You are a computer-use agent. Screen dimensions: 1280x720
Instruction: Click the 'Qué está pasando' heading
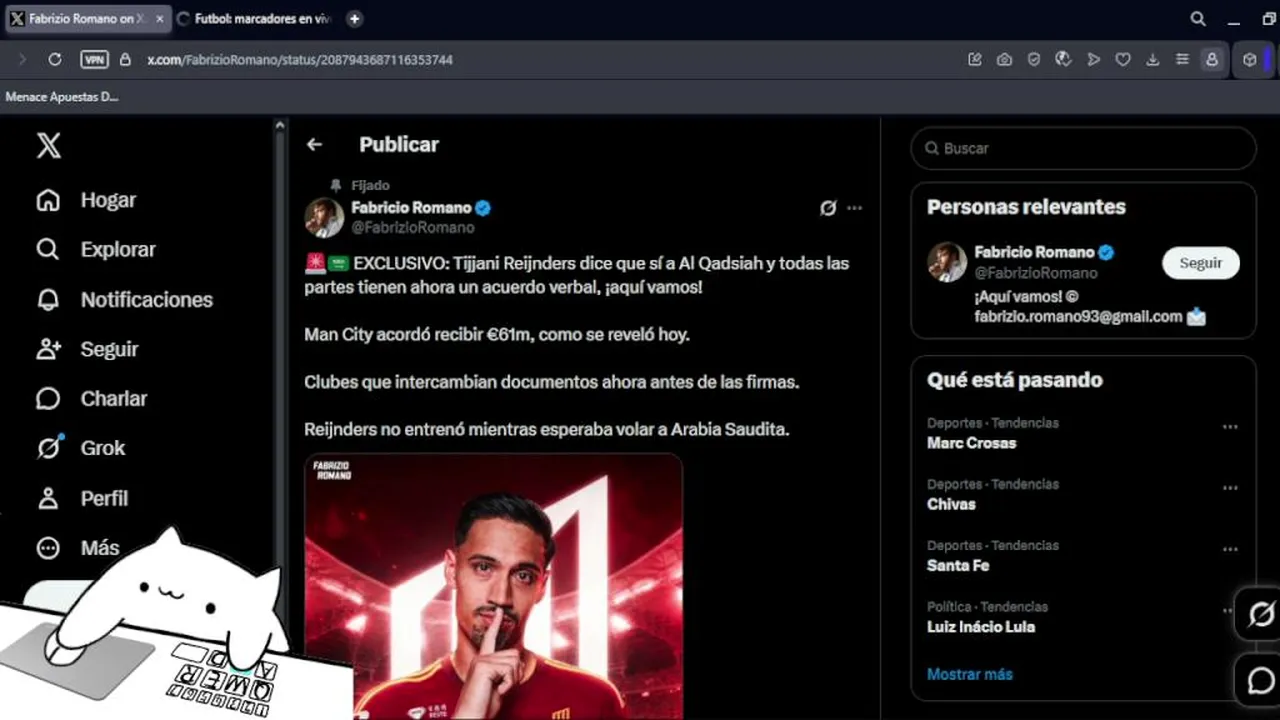[x=1015, y=380]
